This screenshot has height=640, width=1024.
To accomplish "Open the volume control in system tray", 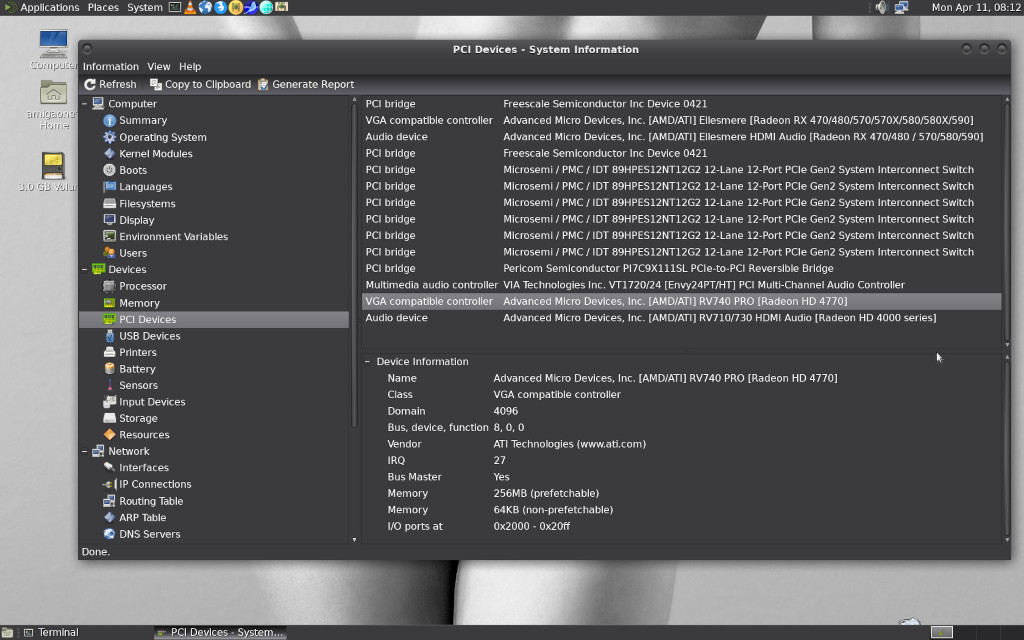I will pos(882,7).
